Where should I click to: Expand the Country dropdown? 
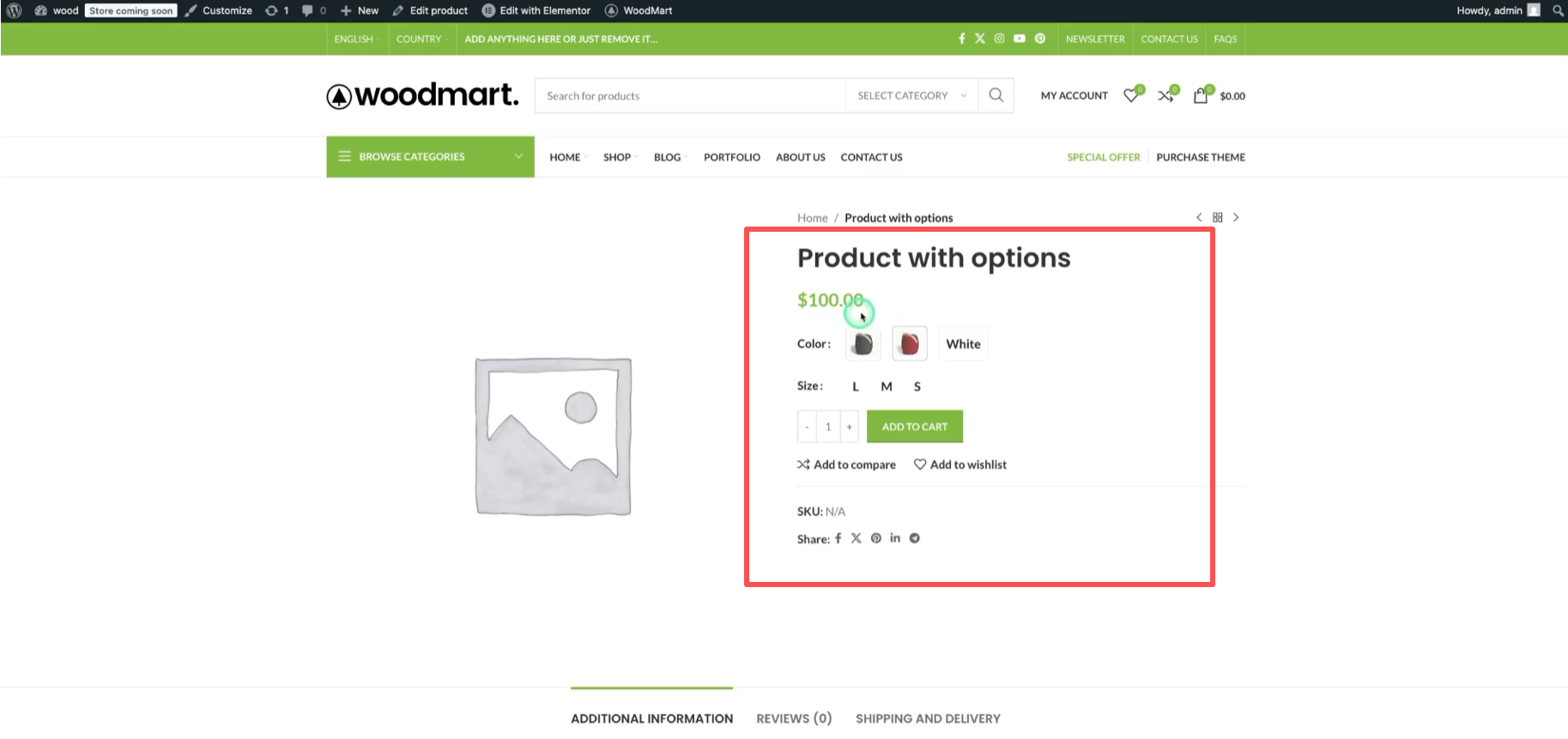coord(421,39)
